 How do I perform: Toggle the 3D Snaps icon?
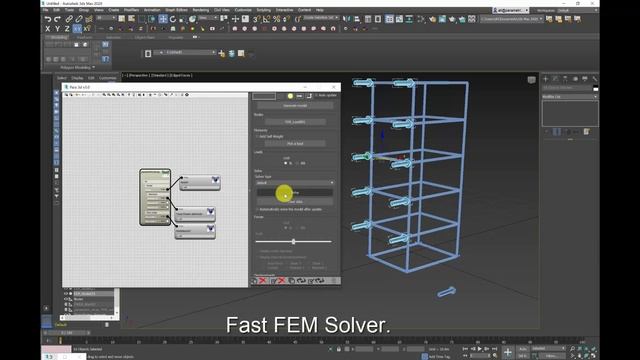point(256,19)
